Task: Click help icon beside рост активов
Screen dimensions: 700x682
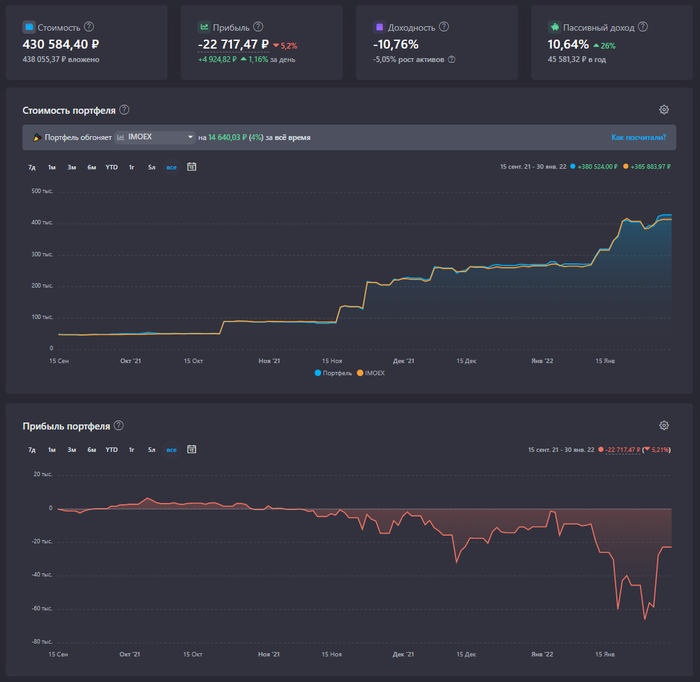Action: 451,59
